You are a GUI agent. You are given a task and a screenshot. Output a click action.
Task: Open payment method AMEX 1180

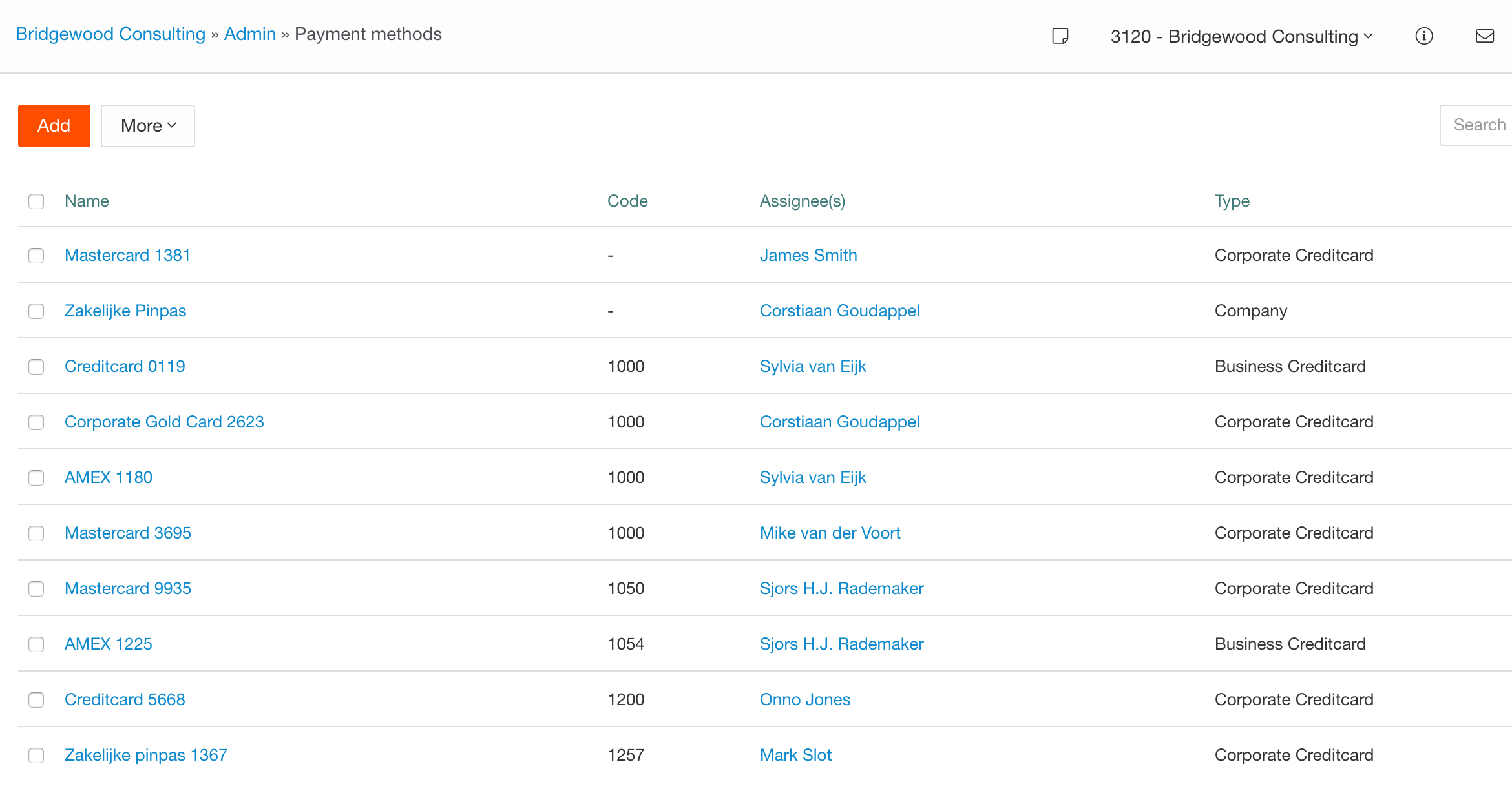coord(109,477)
